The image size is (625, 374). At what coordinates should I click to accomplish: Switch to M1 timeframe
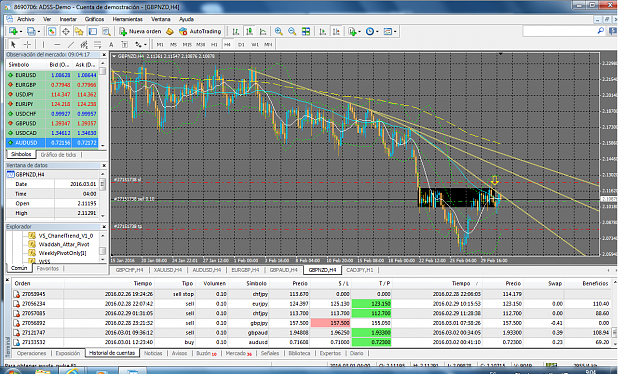[160, 44]
